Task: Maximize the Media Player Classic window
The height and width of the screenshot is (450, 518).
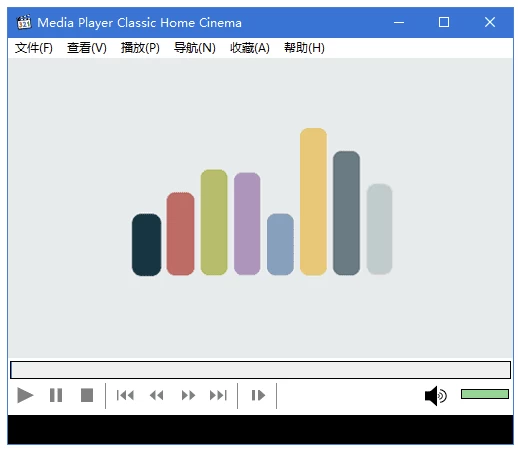Action: (x=444, y=22)
